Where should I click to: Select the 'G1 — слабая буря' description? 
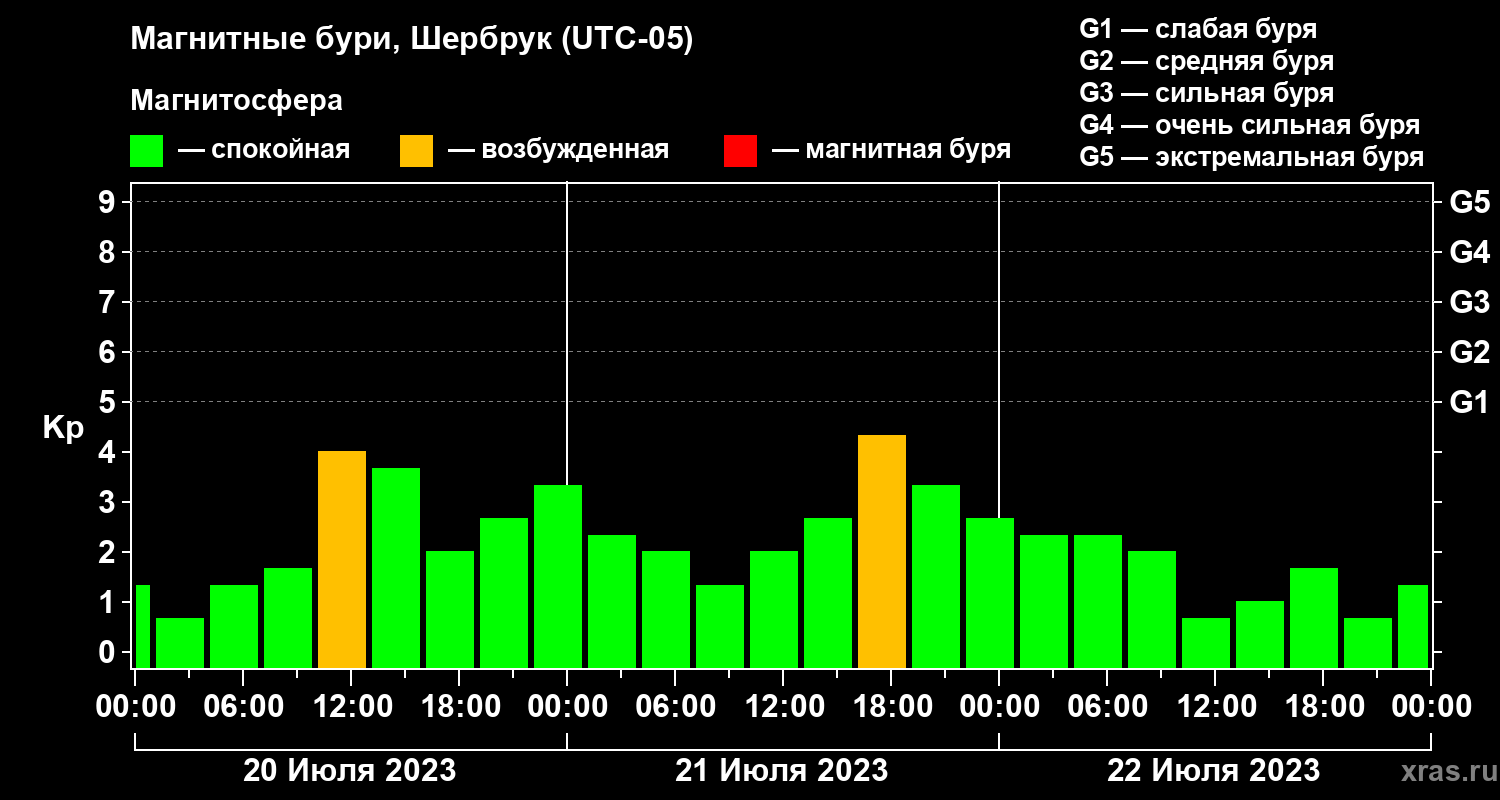pos(1198,28)
